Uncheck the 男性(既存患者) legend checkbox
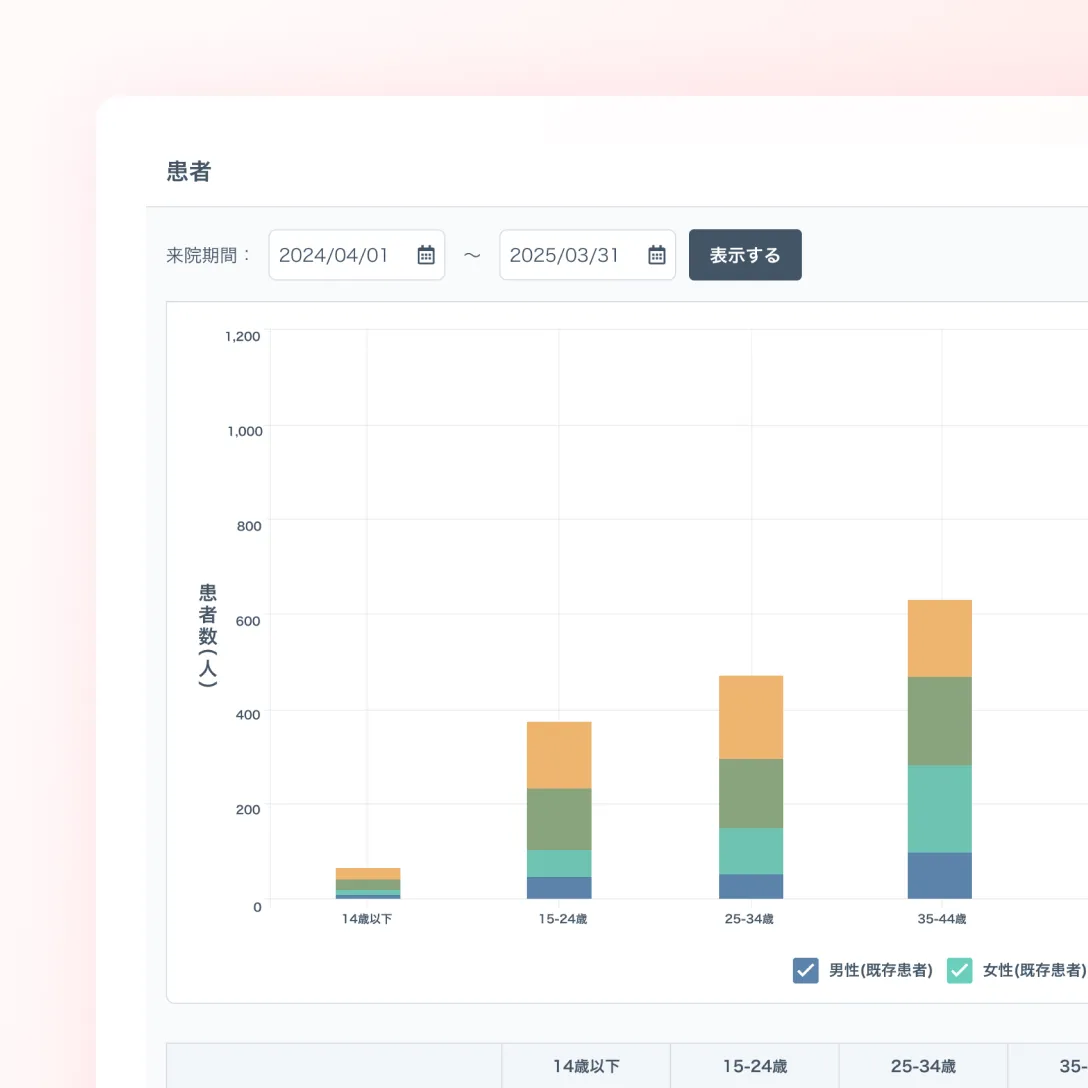Image resolution: width=1088 pixels, height=1088 pixels. pos(806,970)
